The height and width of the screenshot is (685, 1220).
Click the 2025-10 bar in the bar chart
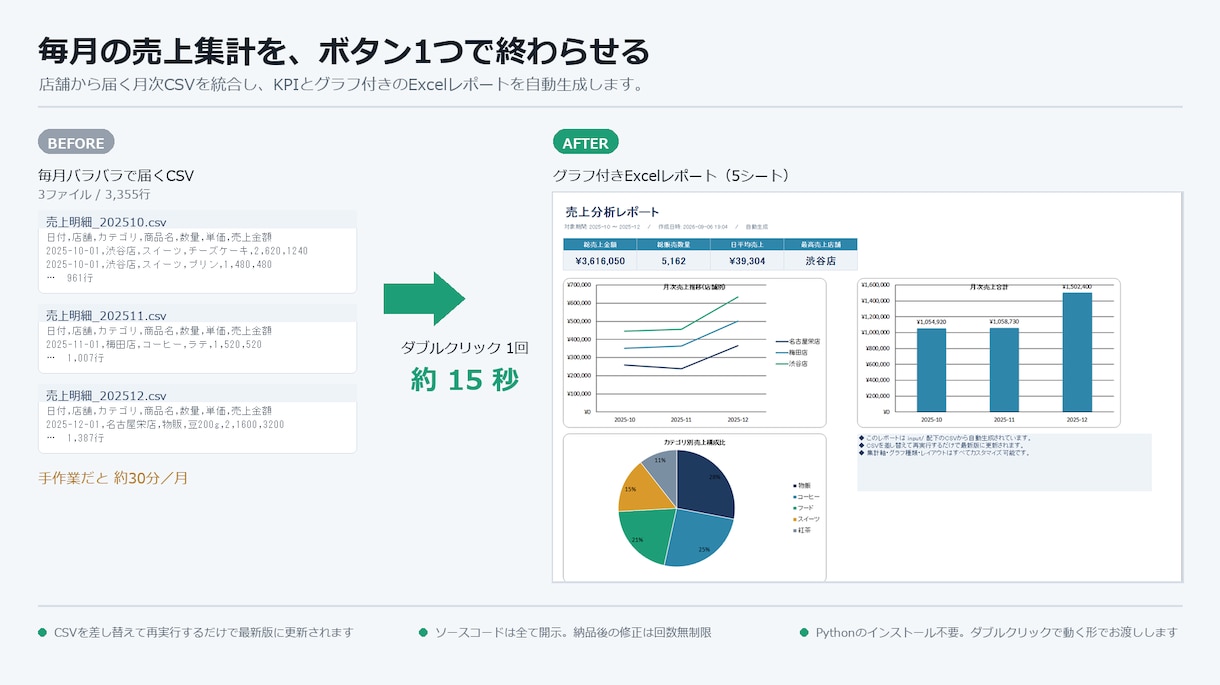point(931,369)
